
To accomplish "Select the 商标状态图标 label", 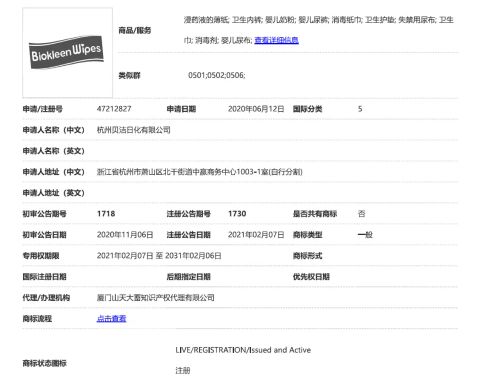I will (x=44, y=363).
